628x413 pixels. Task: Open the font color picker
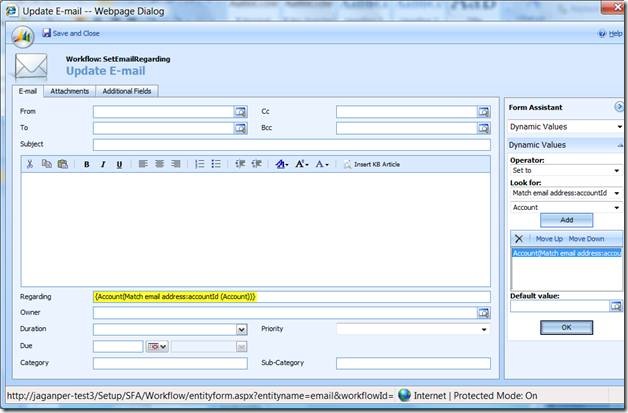[x=283, y=164]
